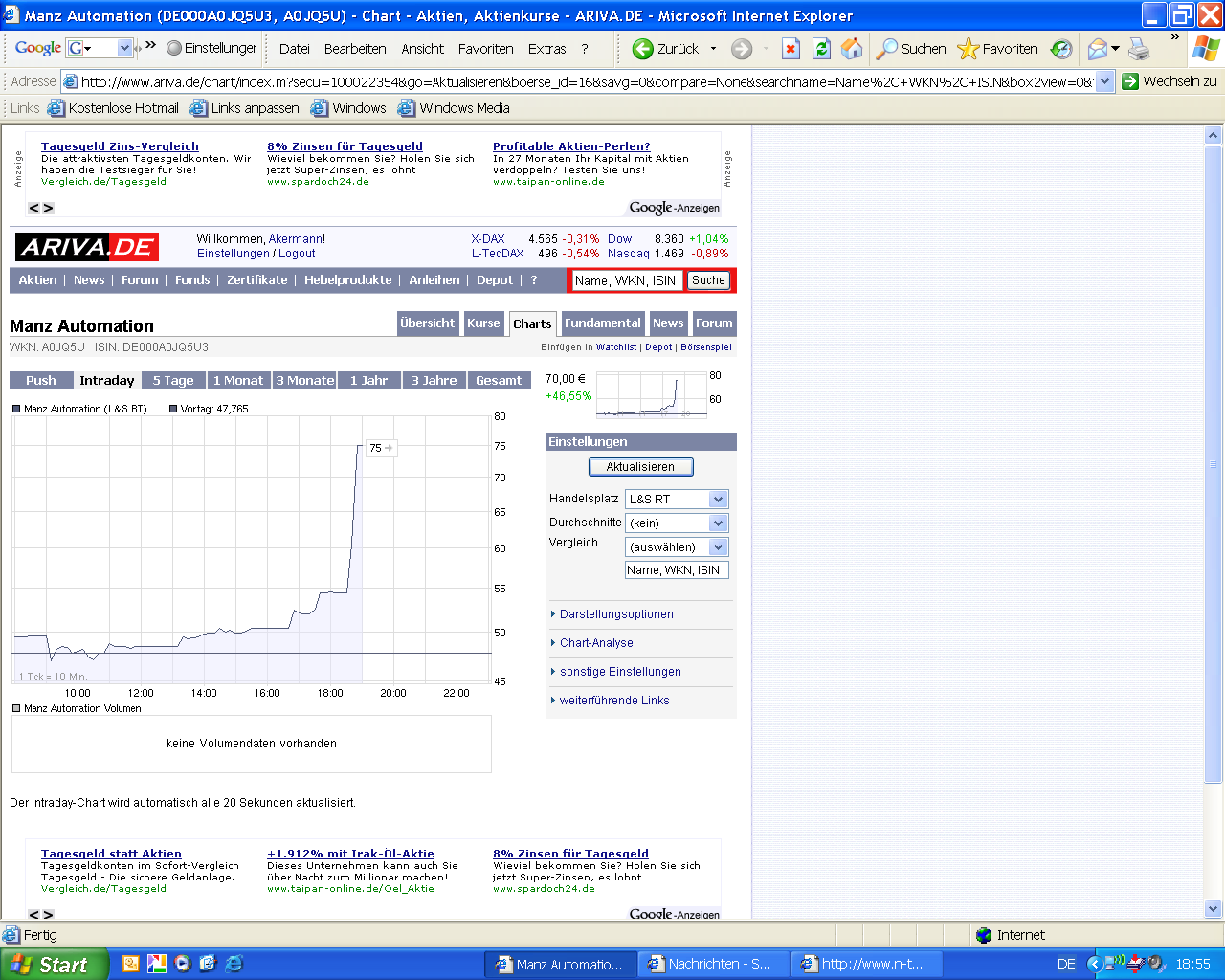Open the Hebelprodukte navigation link
This screenshot has width=1225, height=980.
coord(348,279)
